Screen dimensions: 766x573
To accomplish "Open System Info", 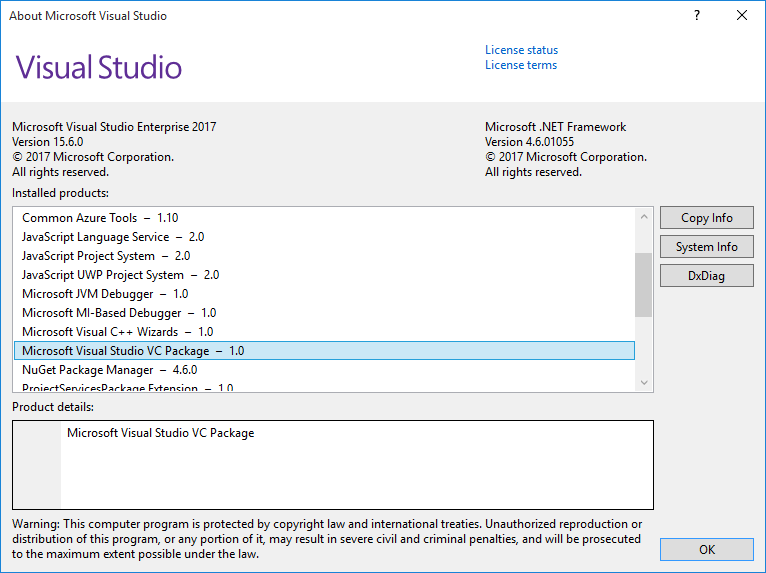I will click(706, 247).
